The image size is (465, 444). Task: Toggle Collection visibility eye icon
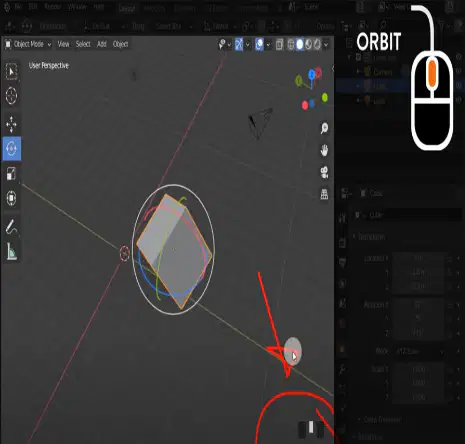pos(459,57)
